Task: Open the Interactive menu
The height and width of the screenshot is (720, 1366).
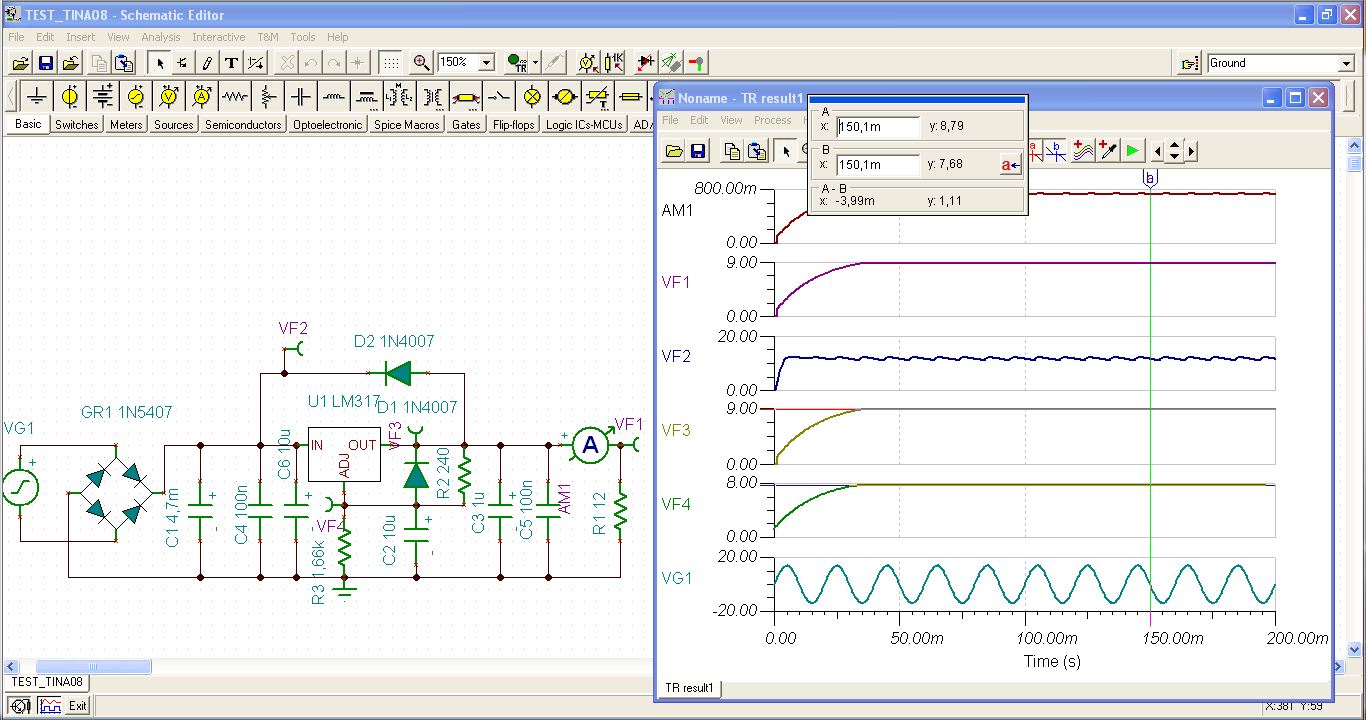Action: point(218,37)
